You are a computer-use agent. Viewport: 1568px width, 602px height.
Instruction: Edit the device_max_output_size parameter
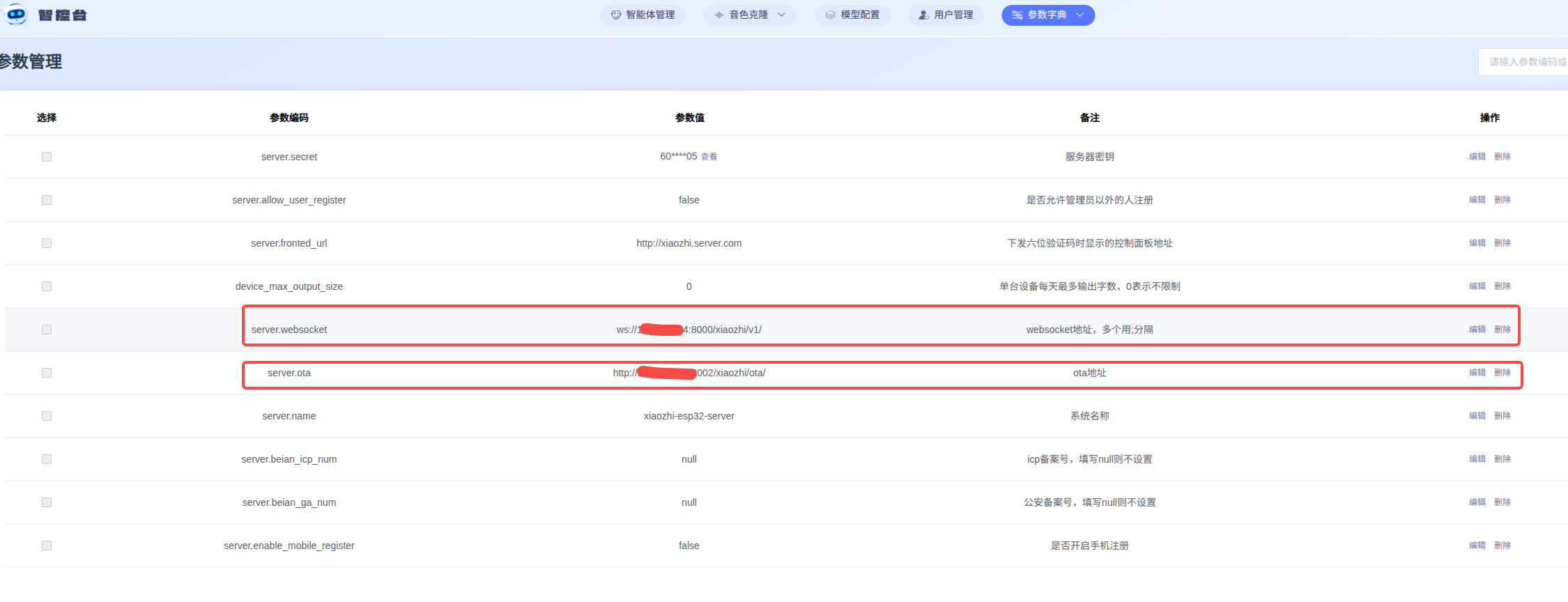click(1477, 286)
